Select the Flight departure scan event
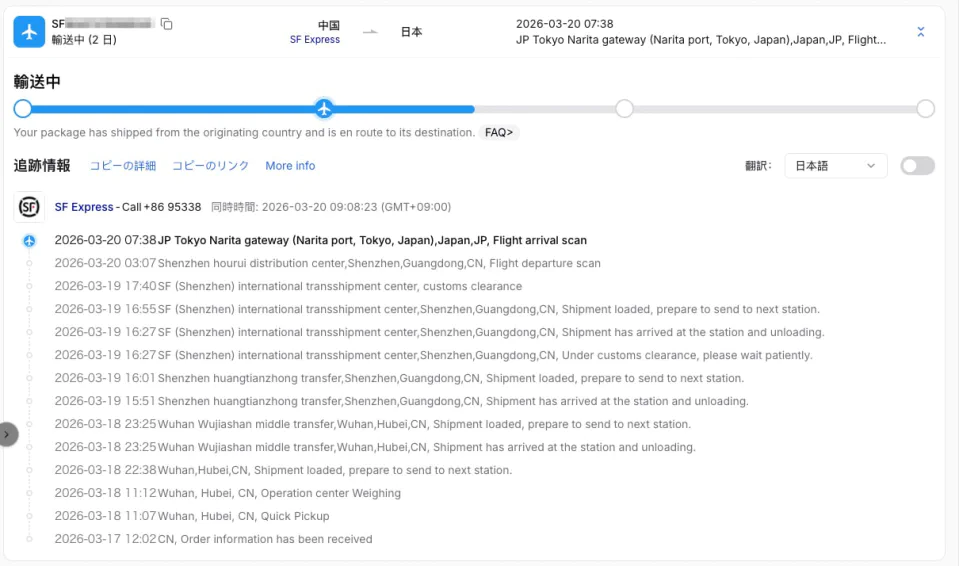The height and width of the screenshot is (566, 959). (x=379, y=264)
